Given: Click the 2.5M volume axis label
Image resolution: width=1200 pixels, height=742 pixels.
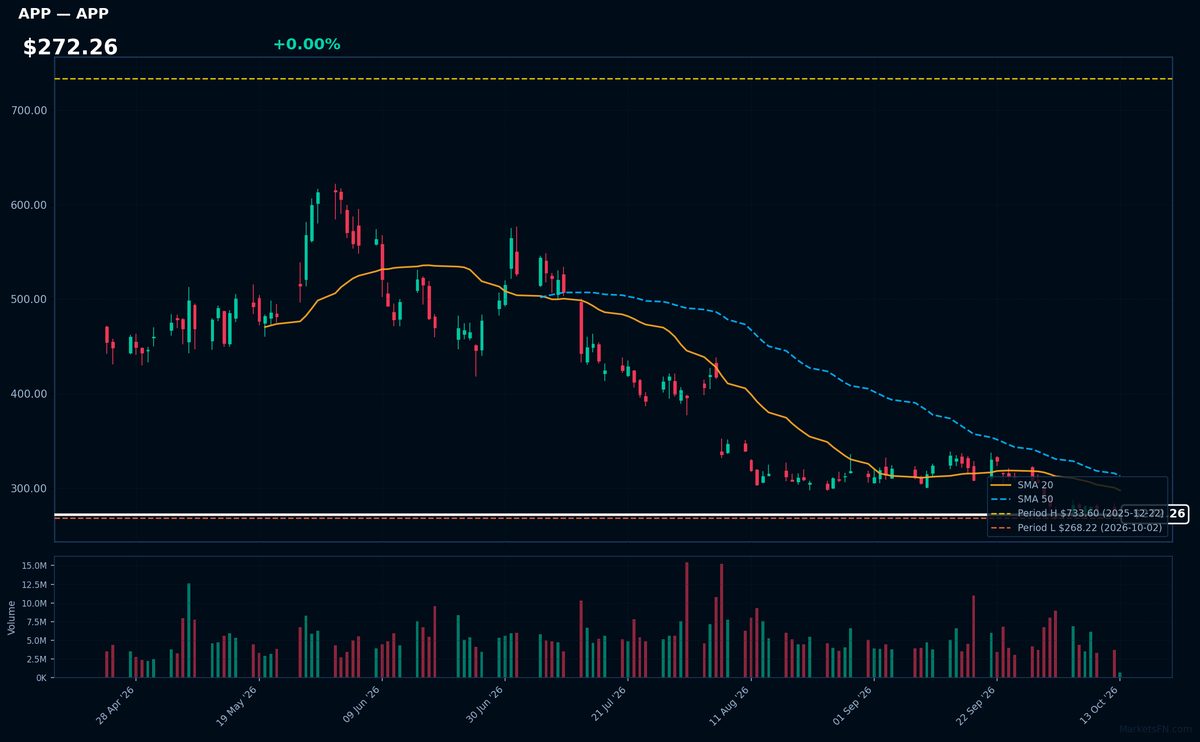Looking at the screenshot, I should tap(36, 659).
